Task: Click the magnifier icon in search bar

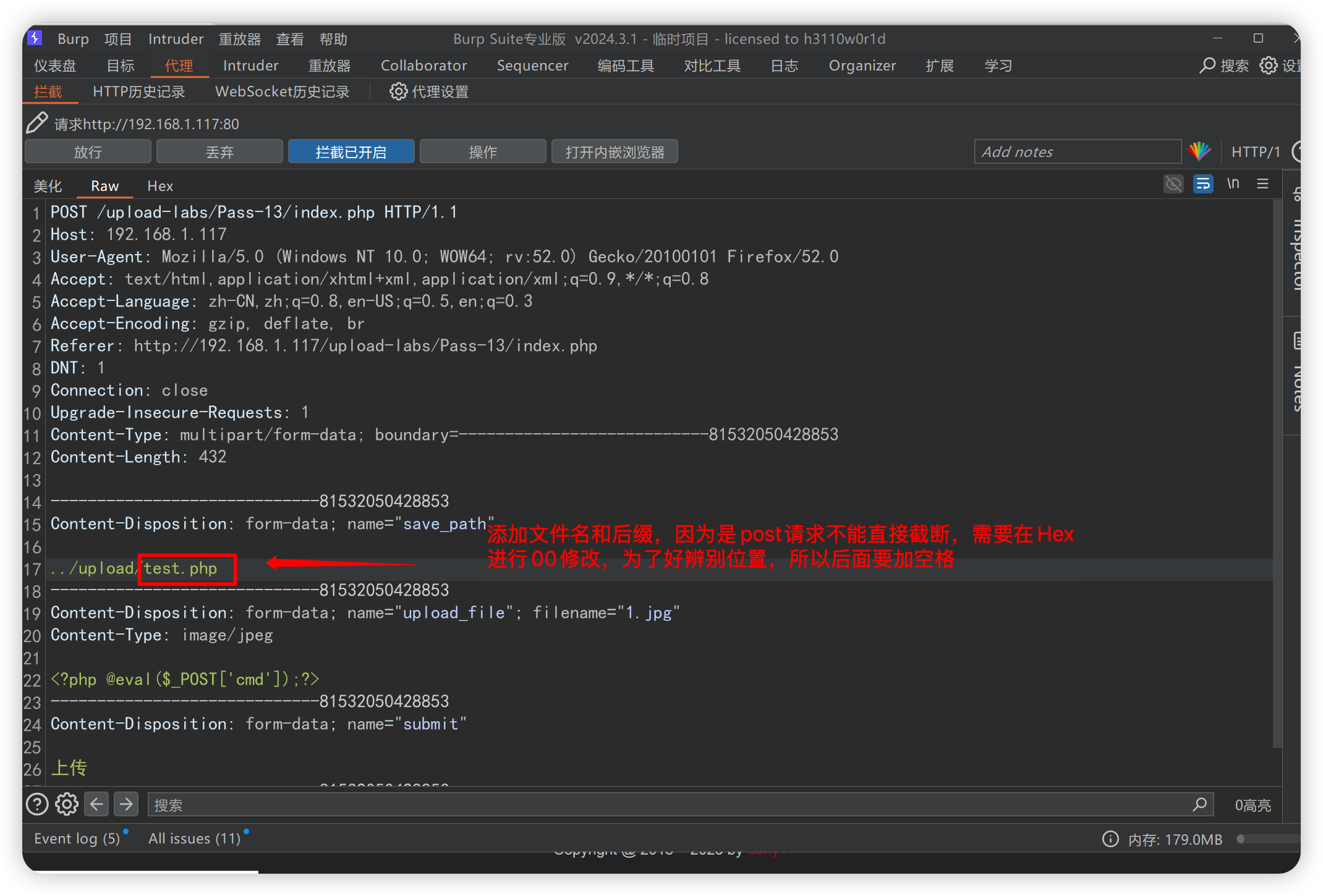Action: (1200, 805)
